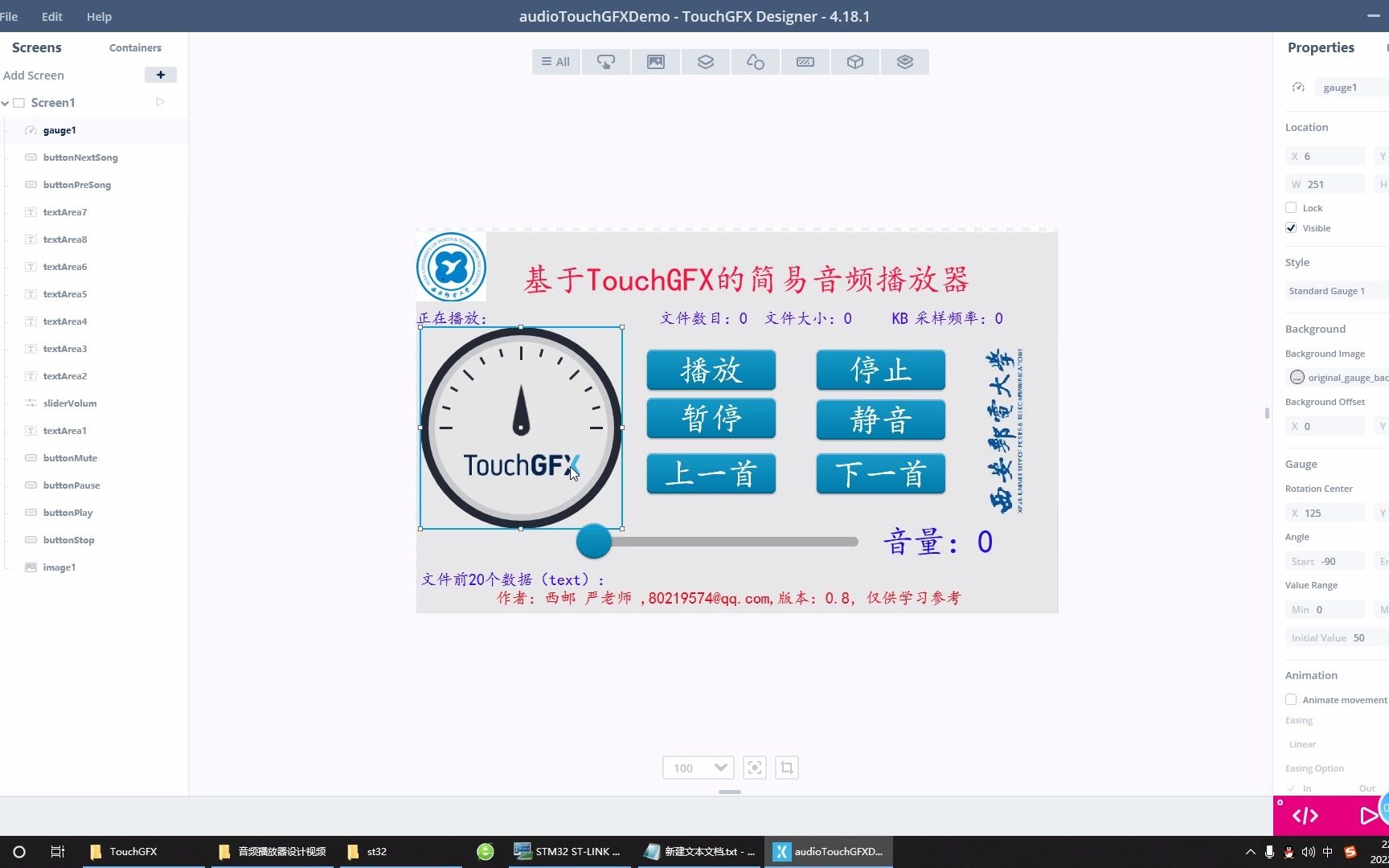Click the crop canvas icon at bottom
The width and height of the screenshot is (1389, 868).
point(787,768)
